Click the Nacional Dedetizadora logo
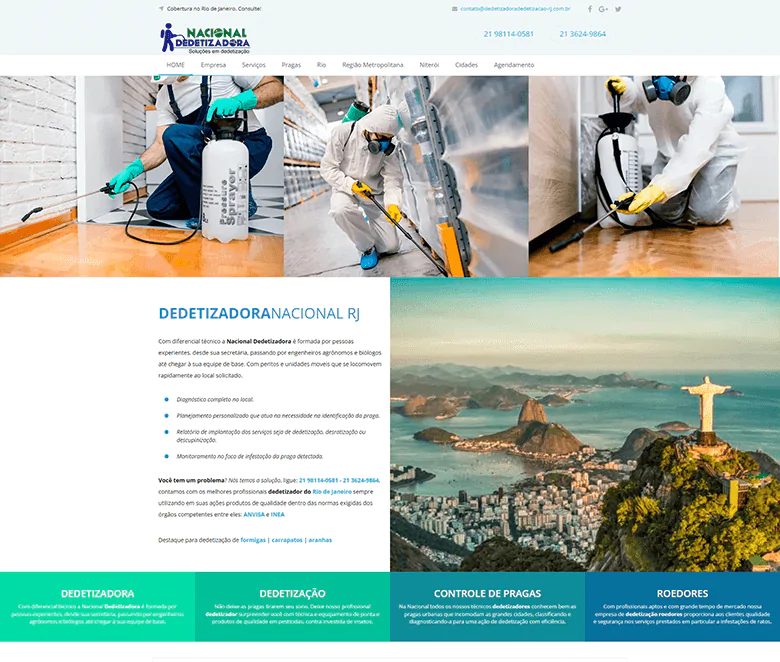The image size is (780, 662). tap(204, 38)
